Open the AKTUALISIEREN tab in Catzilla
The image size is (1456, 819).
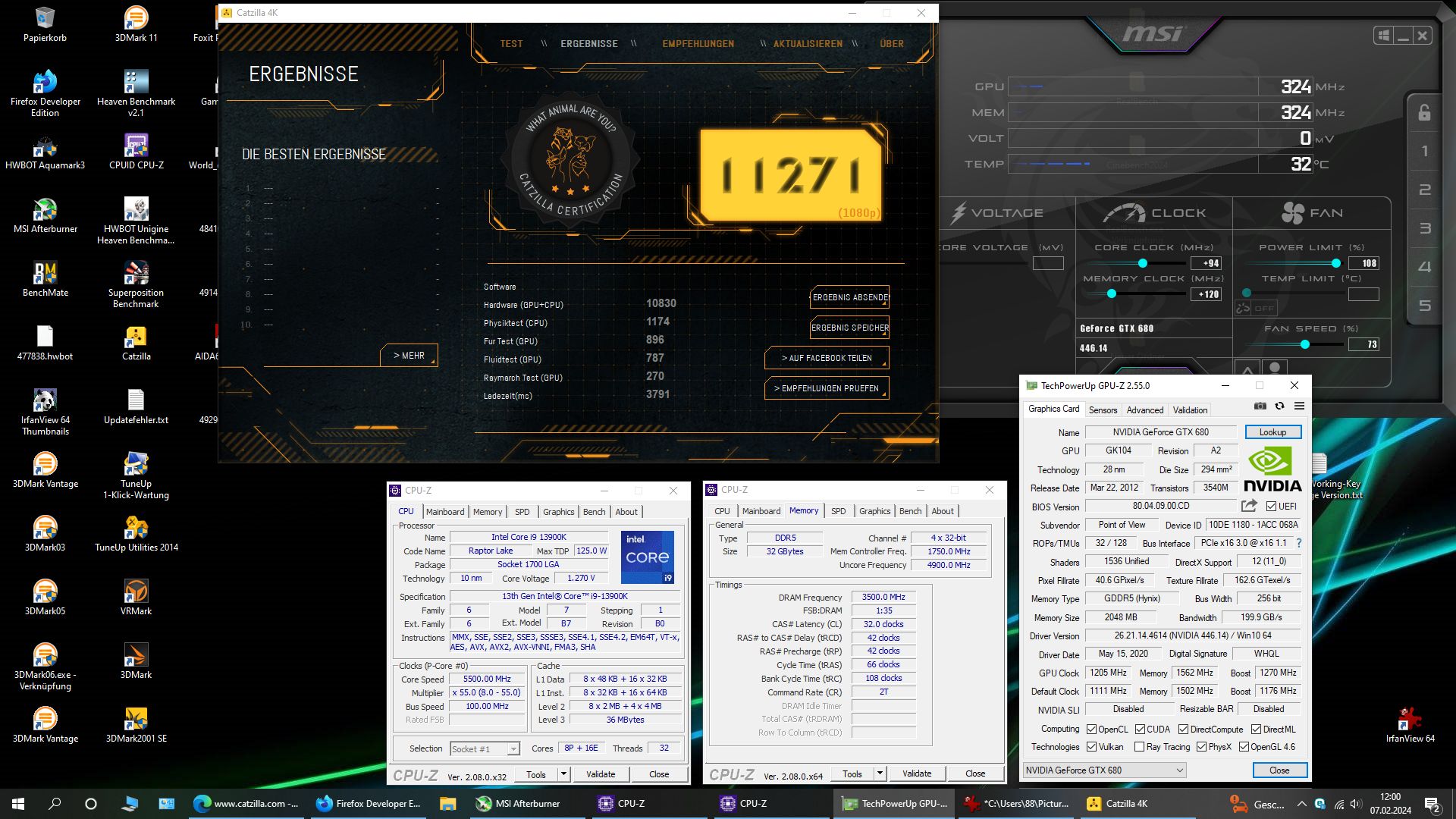pos(808,44)
